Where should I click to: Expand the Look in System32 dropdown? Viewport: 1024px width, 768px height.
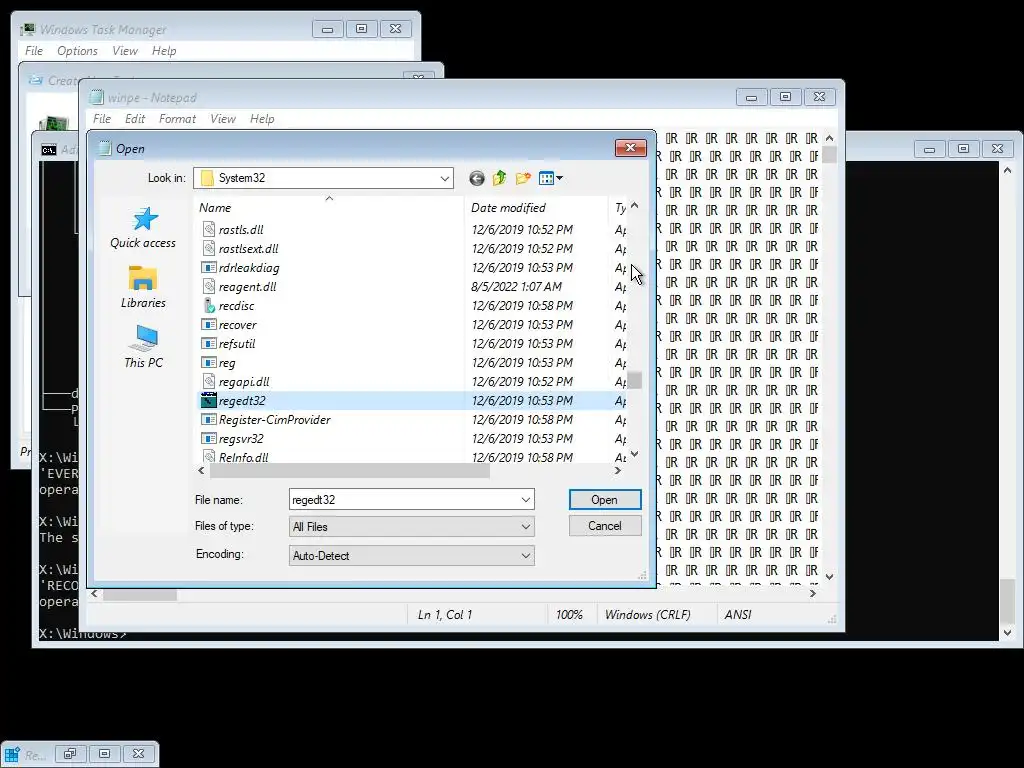point(445,178)
